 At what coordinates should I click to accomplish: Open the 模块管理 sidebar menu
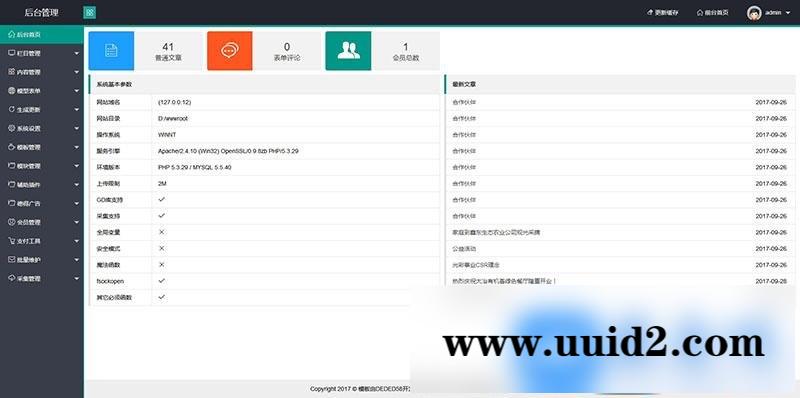point(42,166)
